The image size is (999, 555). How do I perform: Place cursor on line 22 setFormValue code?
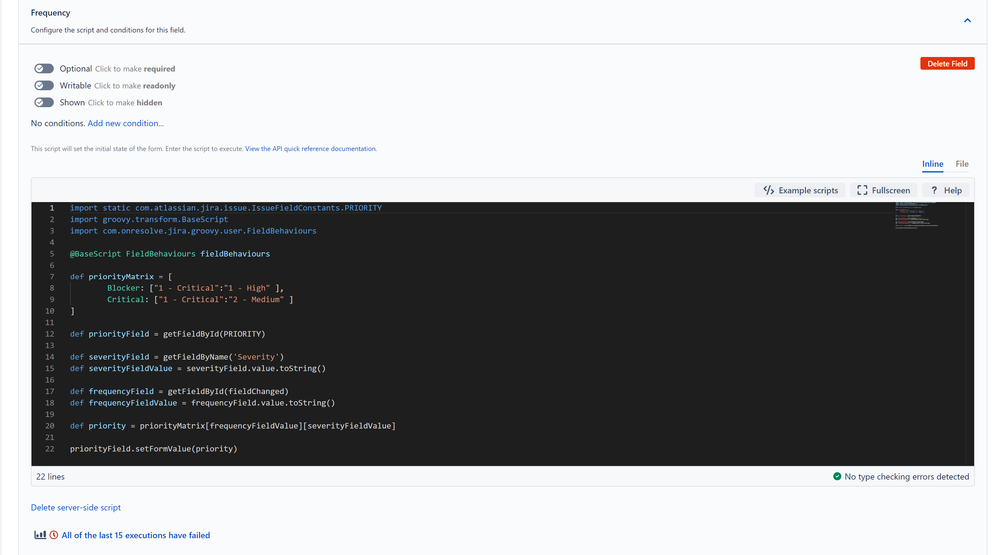coord(154,449)
